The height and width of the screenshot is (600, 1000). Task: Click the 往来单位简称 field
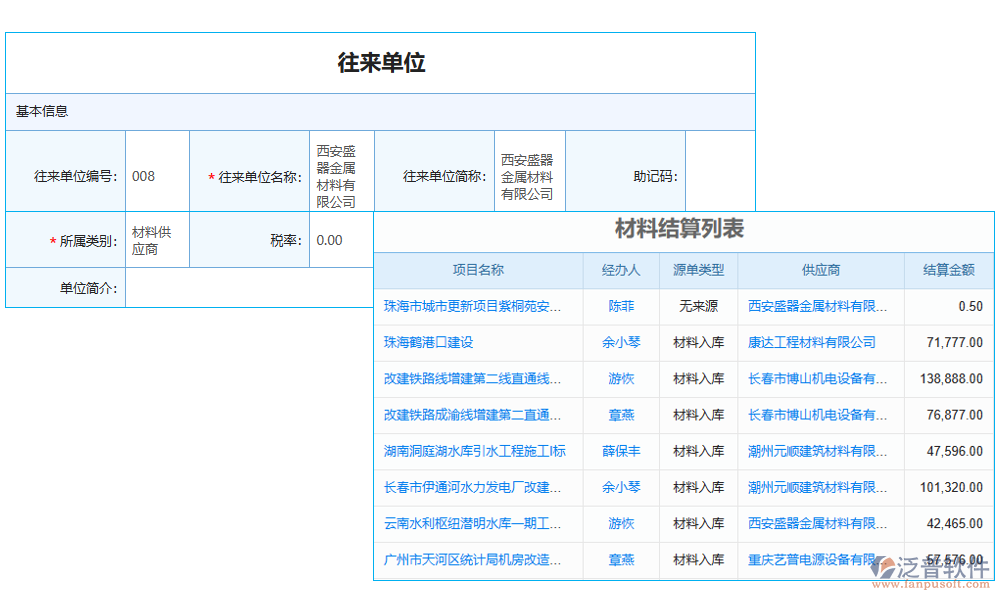tap(529, 170)
